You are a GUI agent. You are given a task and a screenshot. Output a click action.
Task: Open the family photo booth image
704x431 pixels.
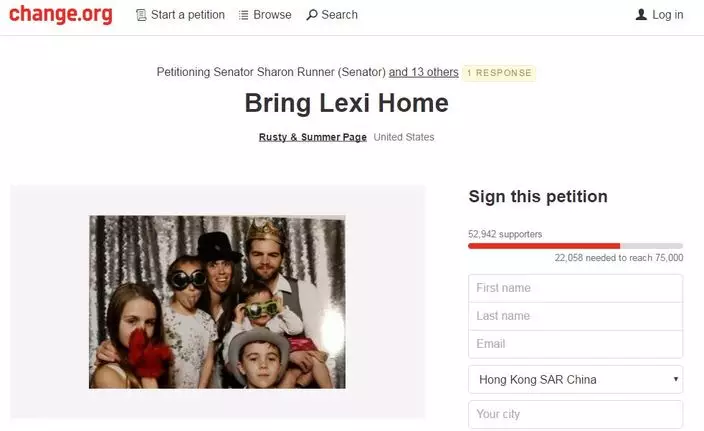click(217, 302)
